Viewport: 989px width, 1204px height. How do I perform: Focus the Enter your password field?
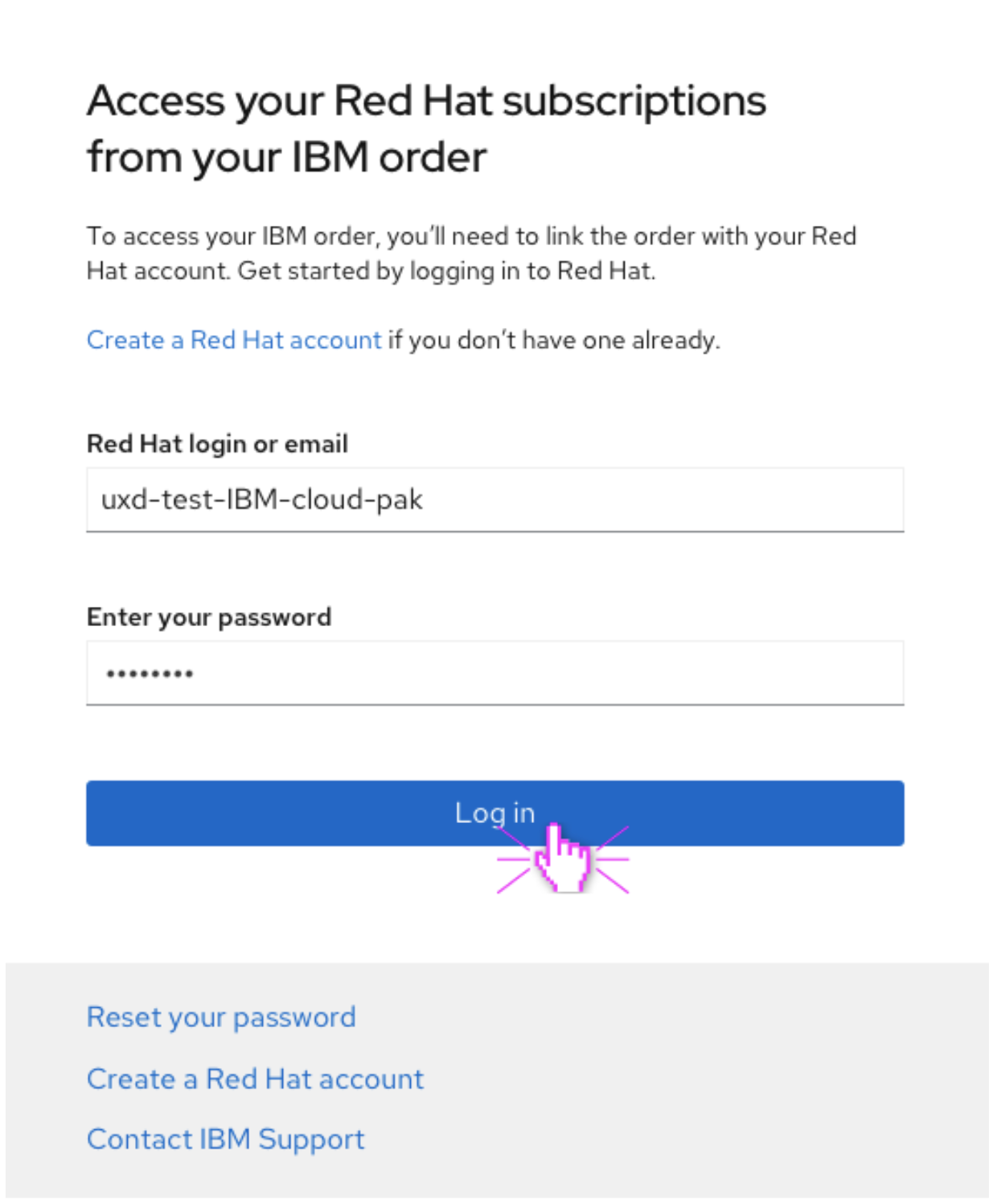[x=494, y=674]
